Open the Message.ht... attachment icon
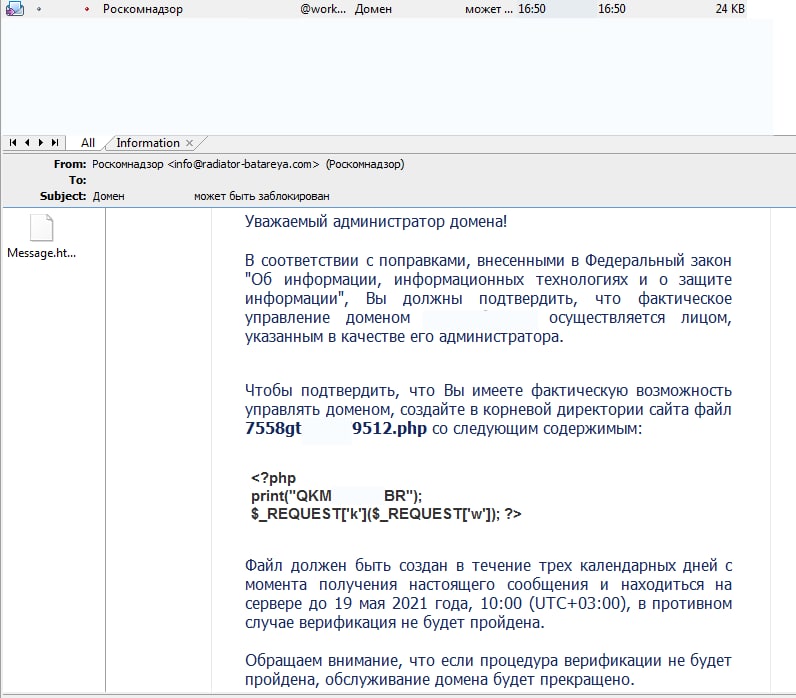This screenshot has width=796, height=698. click(x=41, y=227)
